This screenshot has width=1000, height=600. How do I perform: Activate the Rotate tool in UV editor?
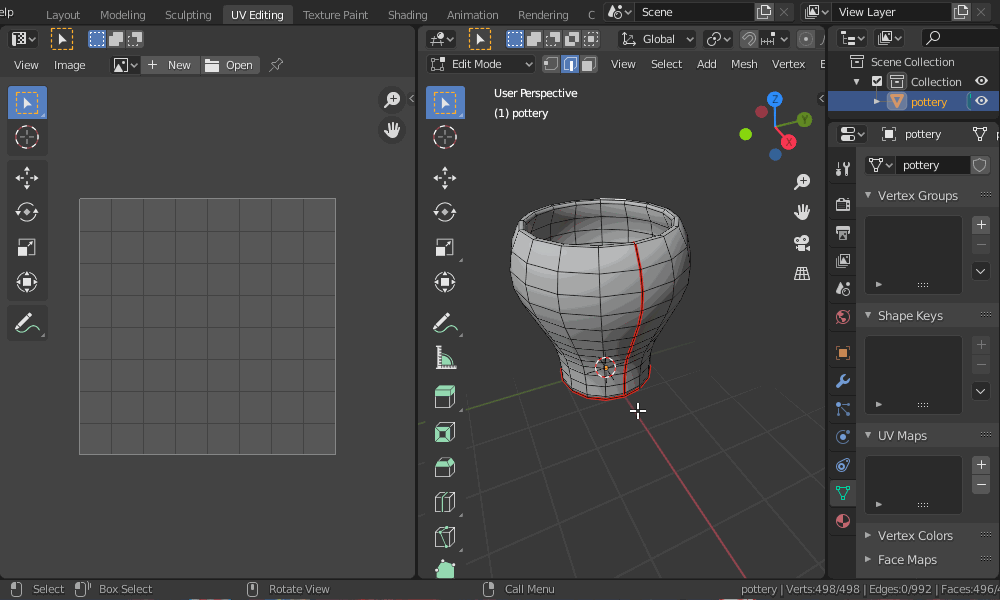point(27,212)
